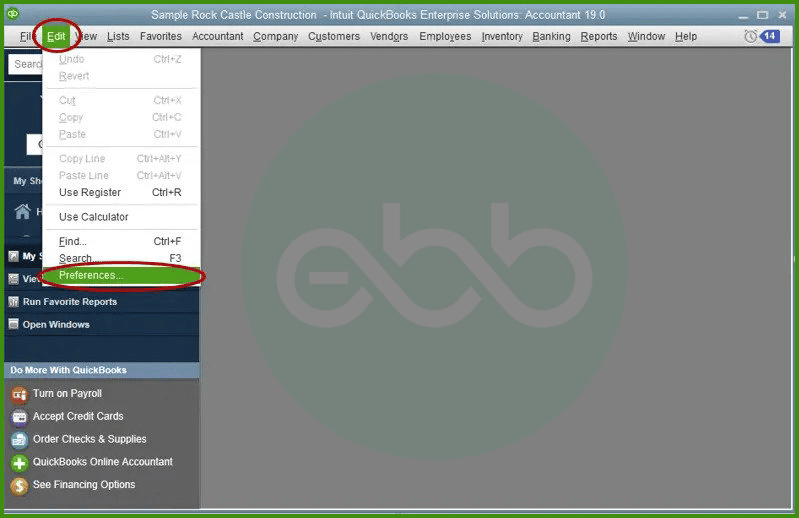Screen dimensions: 799x518
Task: Open the Accountant menu
Action: [x=218, y=36]
